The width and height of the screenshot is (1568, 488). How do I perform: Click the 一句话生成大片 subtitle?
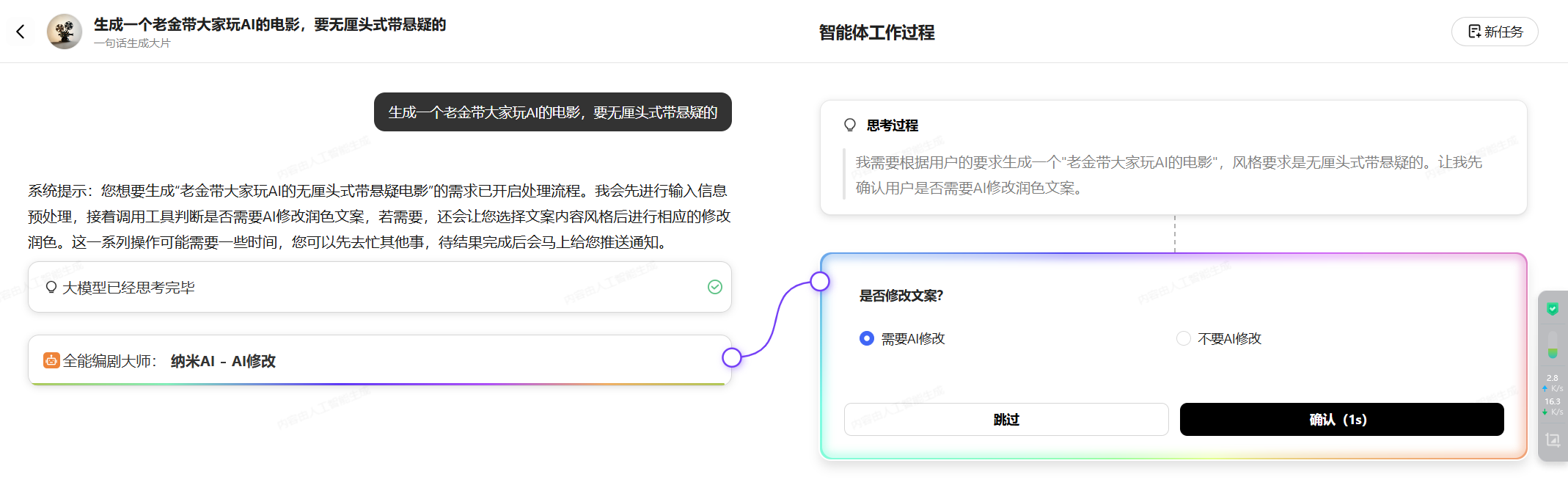click(x=132, y=43)
